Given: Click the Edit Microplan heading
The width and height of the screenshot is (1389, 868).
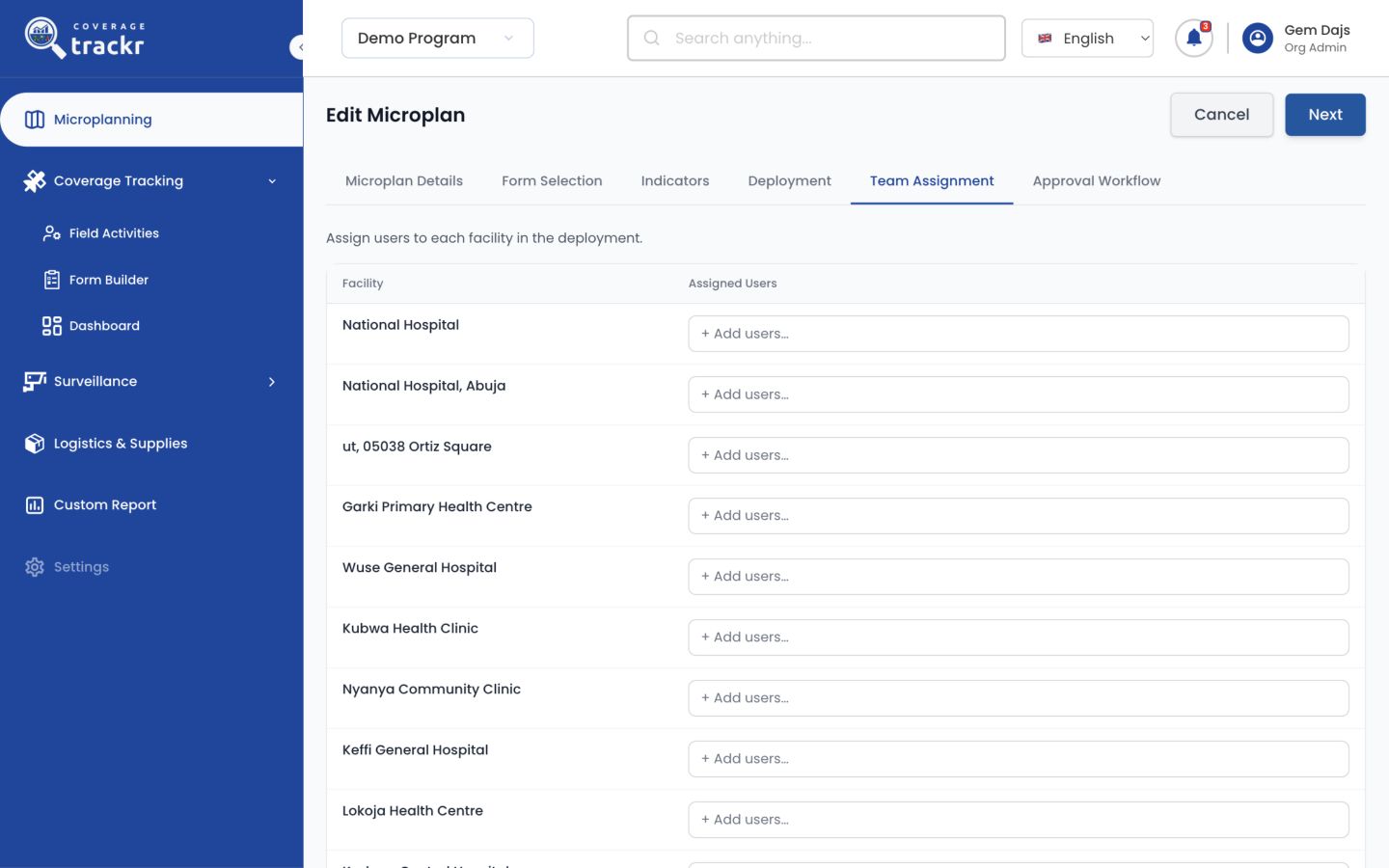Looking at the screenshot, I should point(395,115).
